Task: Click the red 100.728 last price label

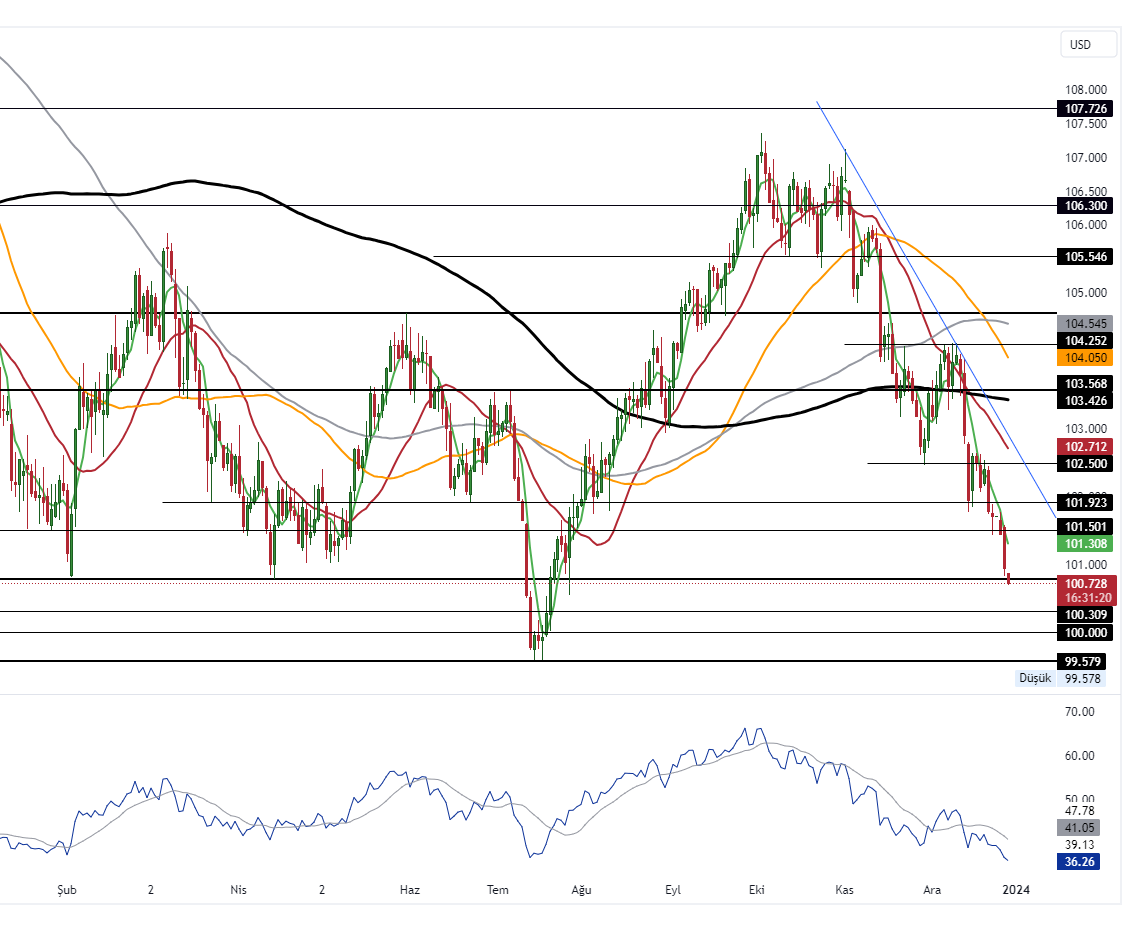Action: (x=1085, y=583)
